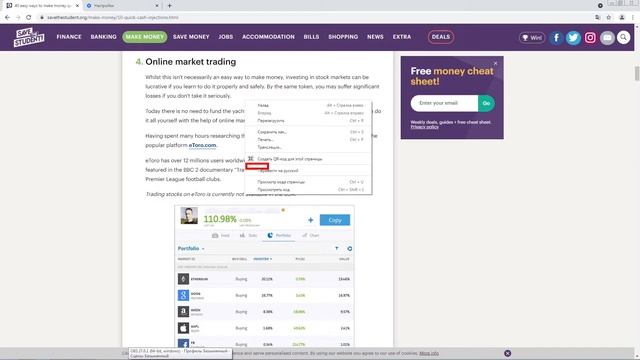Screen dimensions: 640x360
Task: Choose Translate to Russian in context menu
Action: pyautogui.click(x=308, y=170)
